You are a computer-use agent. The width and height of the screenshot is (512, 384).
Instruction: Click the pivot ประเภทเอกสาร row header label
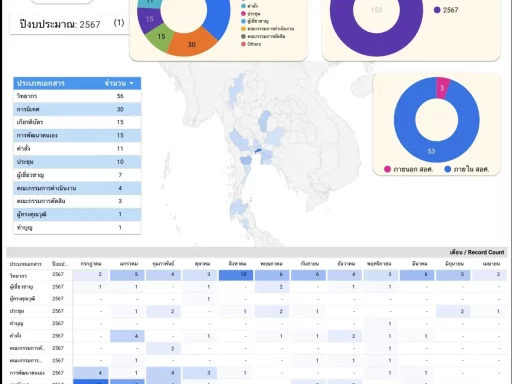pyautogui.click(x=26, y=264)
